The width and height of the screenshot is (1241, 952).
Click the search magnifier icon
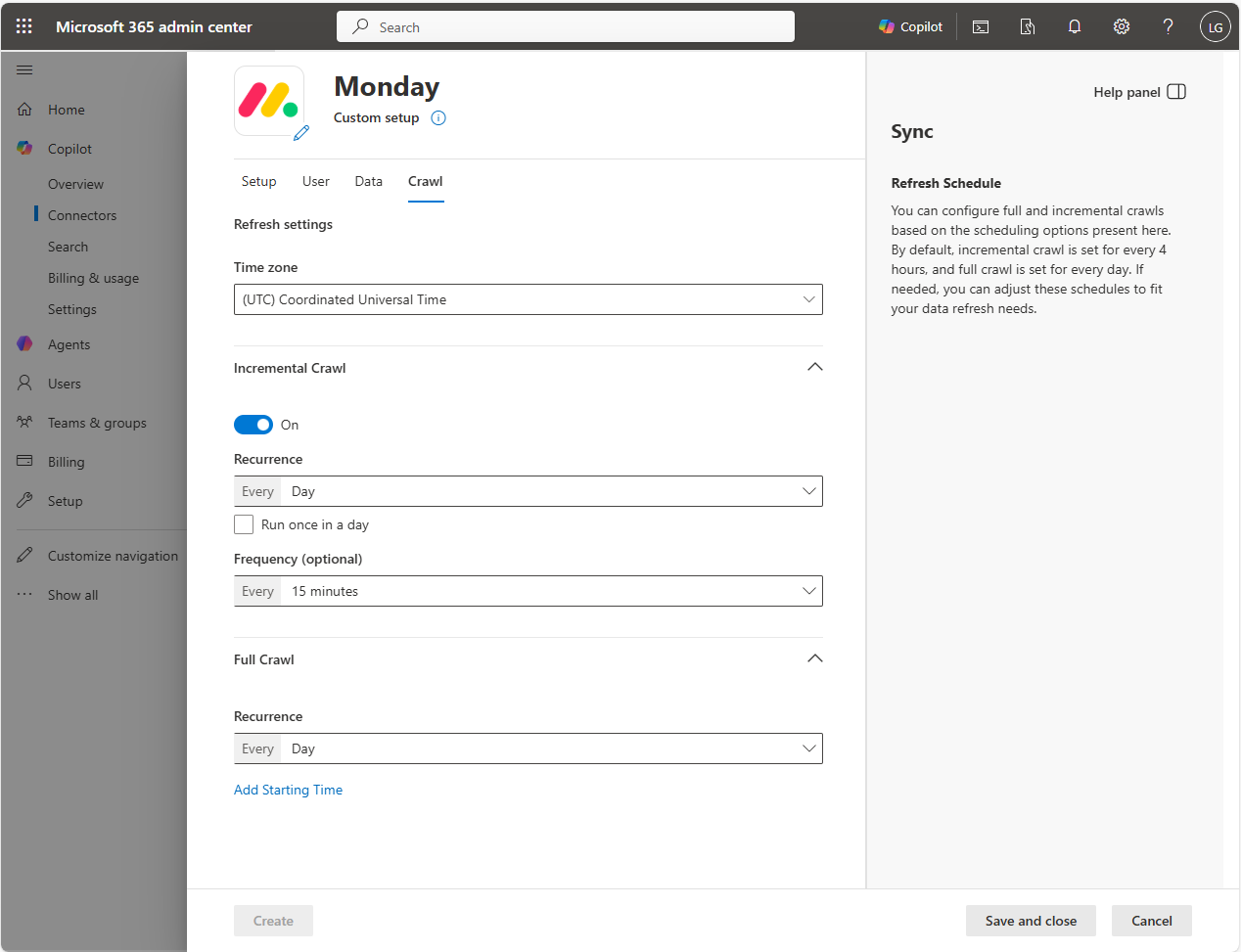(360, 26)
